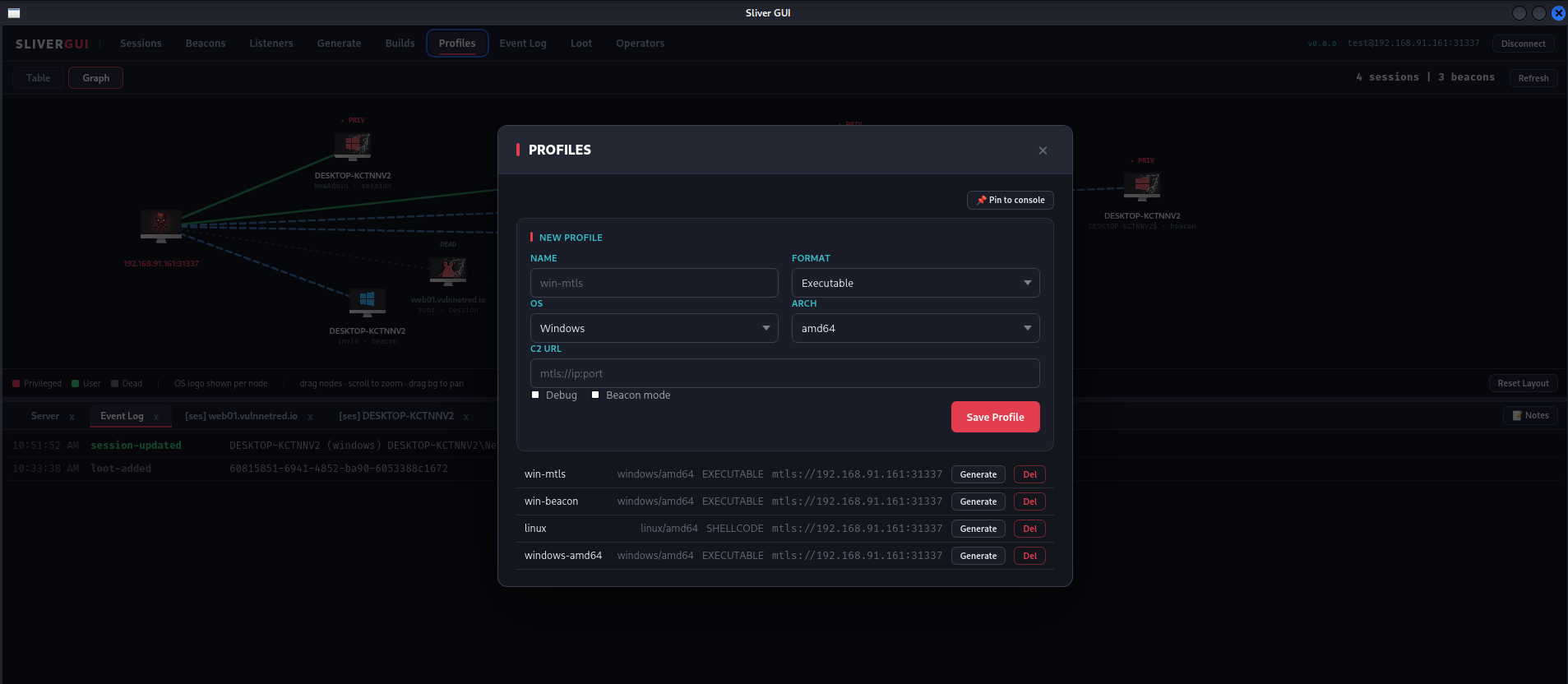The image size is (1568, 684).
Task: Click the 192.168.91.161:31337 label under server node
Action: tap(161, 264)
